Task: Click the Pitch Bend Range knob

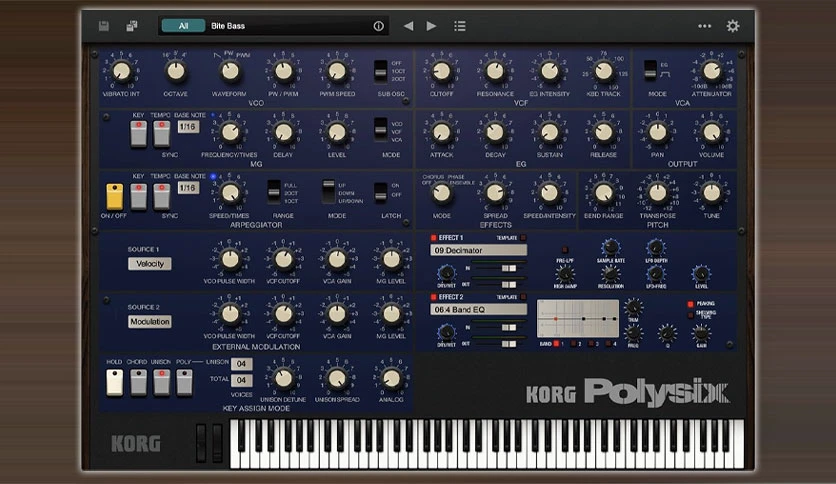Action: pos(604,193)
